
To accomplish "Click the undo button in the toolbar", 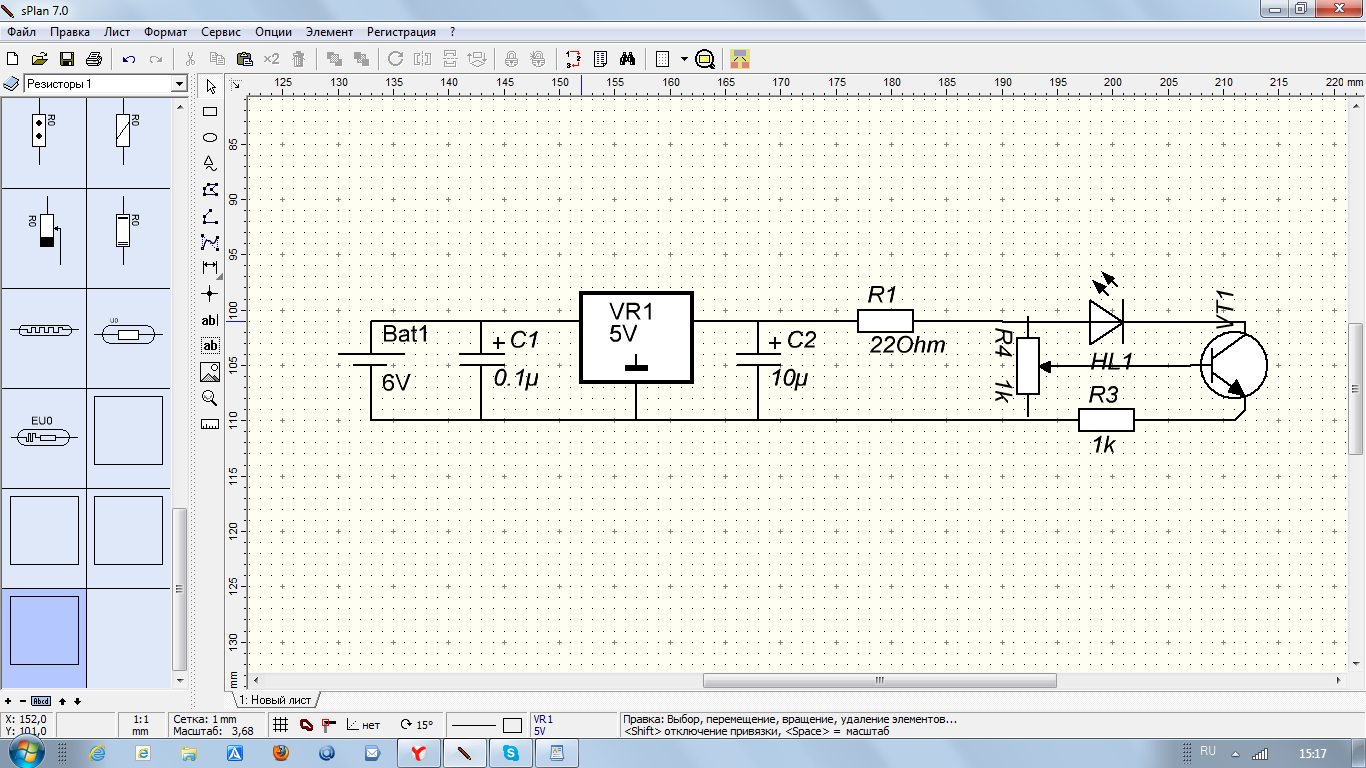I will [x=129, y=59].
